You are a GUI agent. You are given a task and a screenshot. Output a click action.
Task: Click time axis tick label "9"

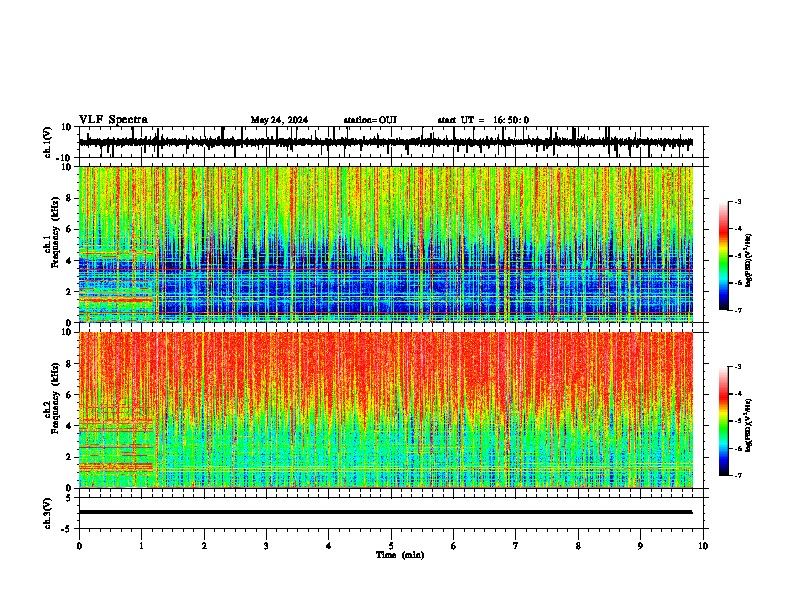[640, 546]
